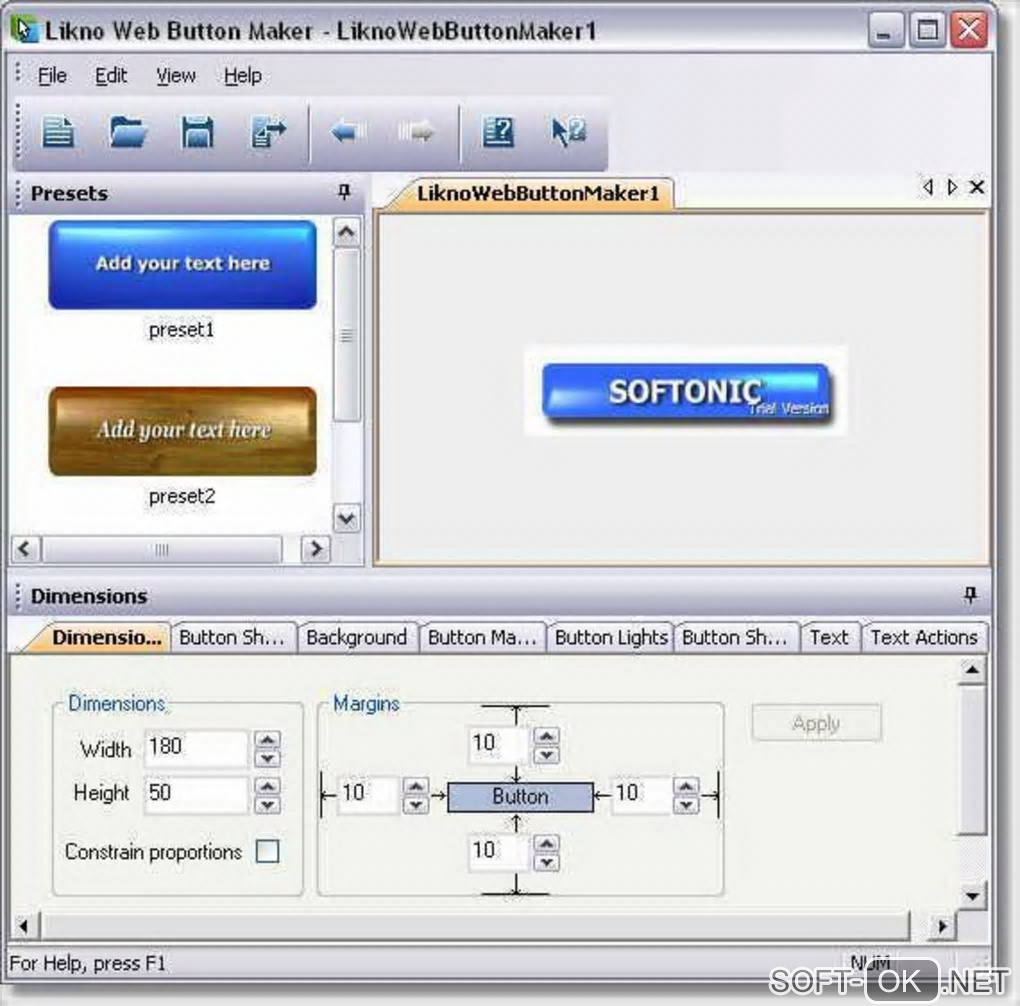Image resolution: width=1020 pixels, height=1006 pixels.
Task: Increase Width with up spinner arrow
Action: pyautogui.click(x=267, y=739)
